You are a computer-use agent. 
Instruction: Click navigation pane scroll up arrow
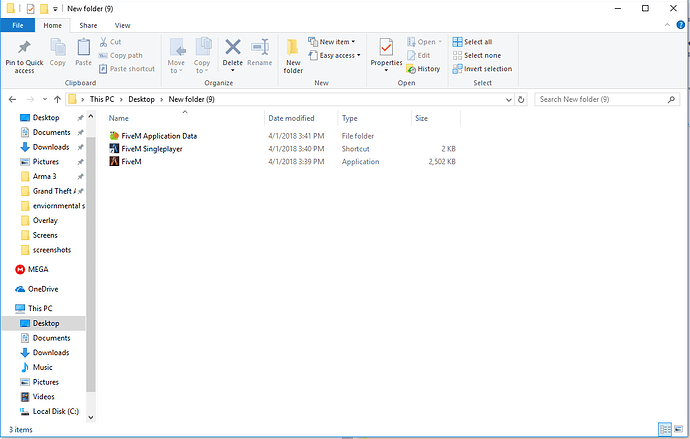tap(91, 117)
